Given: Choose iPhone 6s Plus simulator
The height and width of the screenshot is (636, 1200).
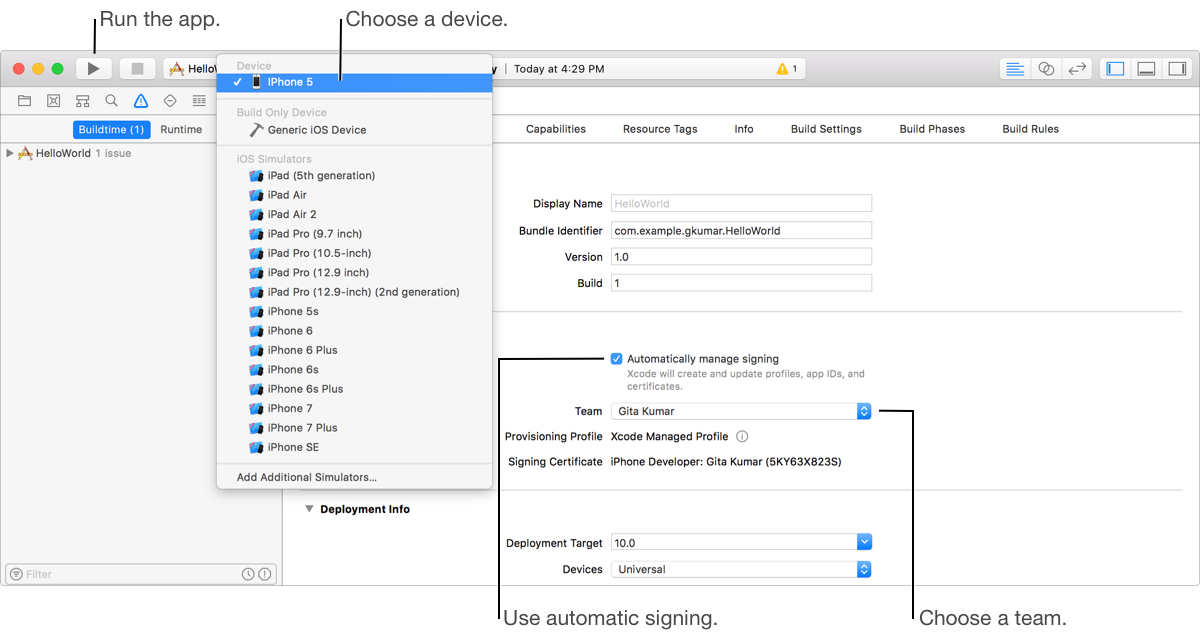Looking at the screenshot, I should [354, 389].
